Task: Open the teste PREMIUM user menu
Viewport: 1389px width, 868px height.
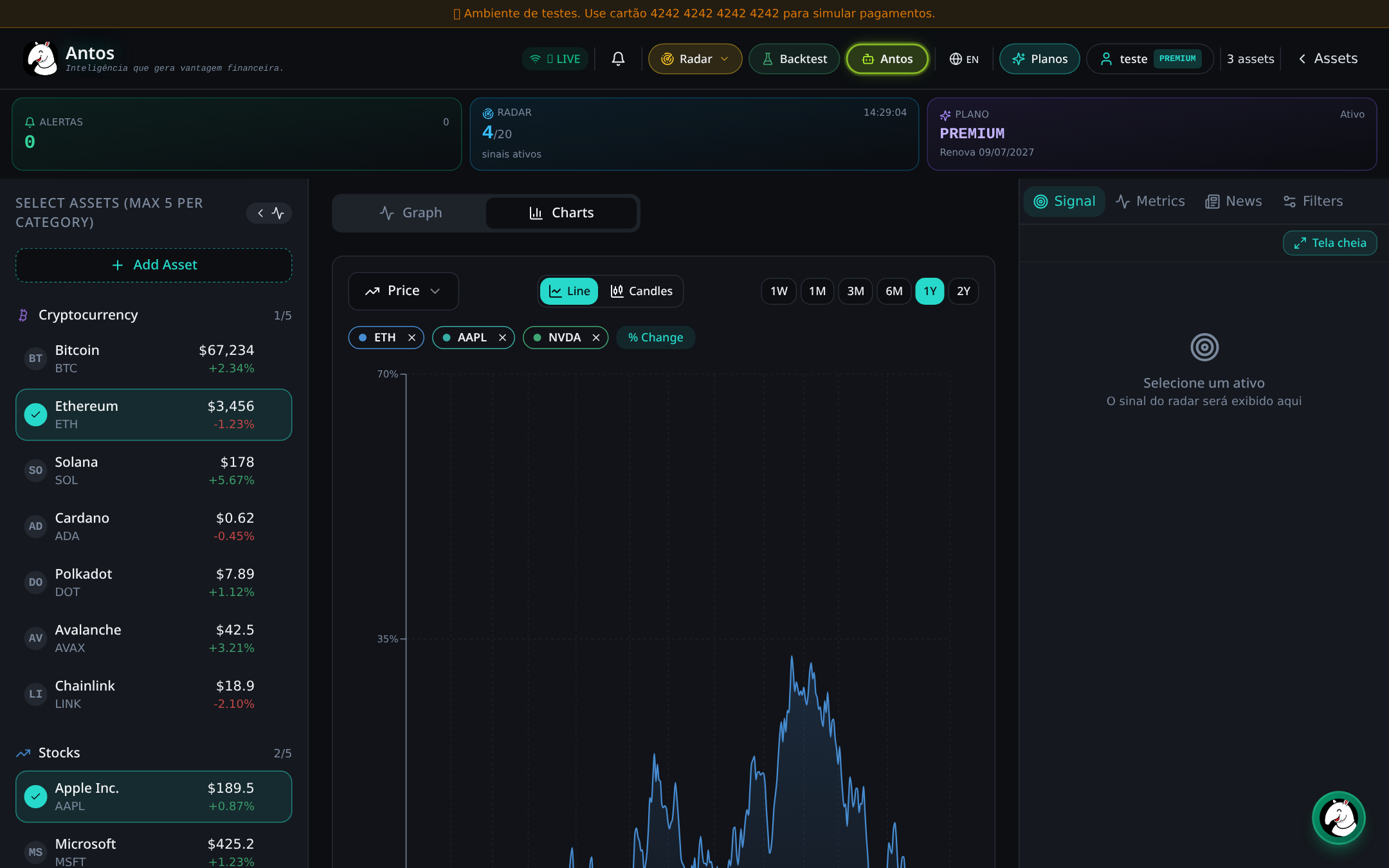Action: pyautogui.click(x=1149, y=59)
